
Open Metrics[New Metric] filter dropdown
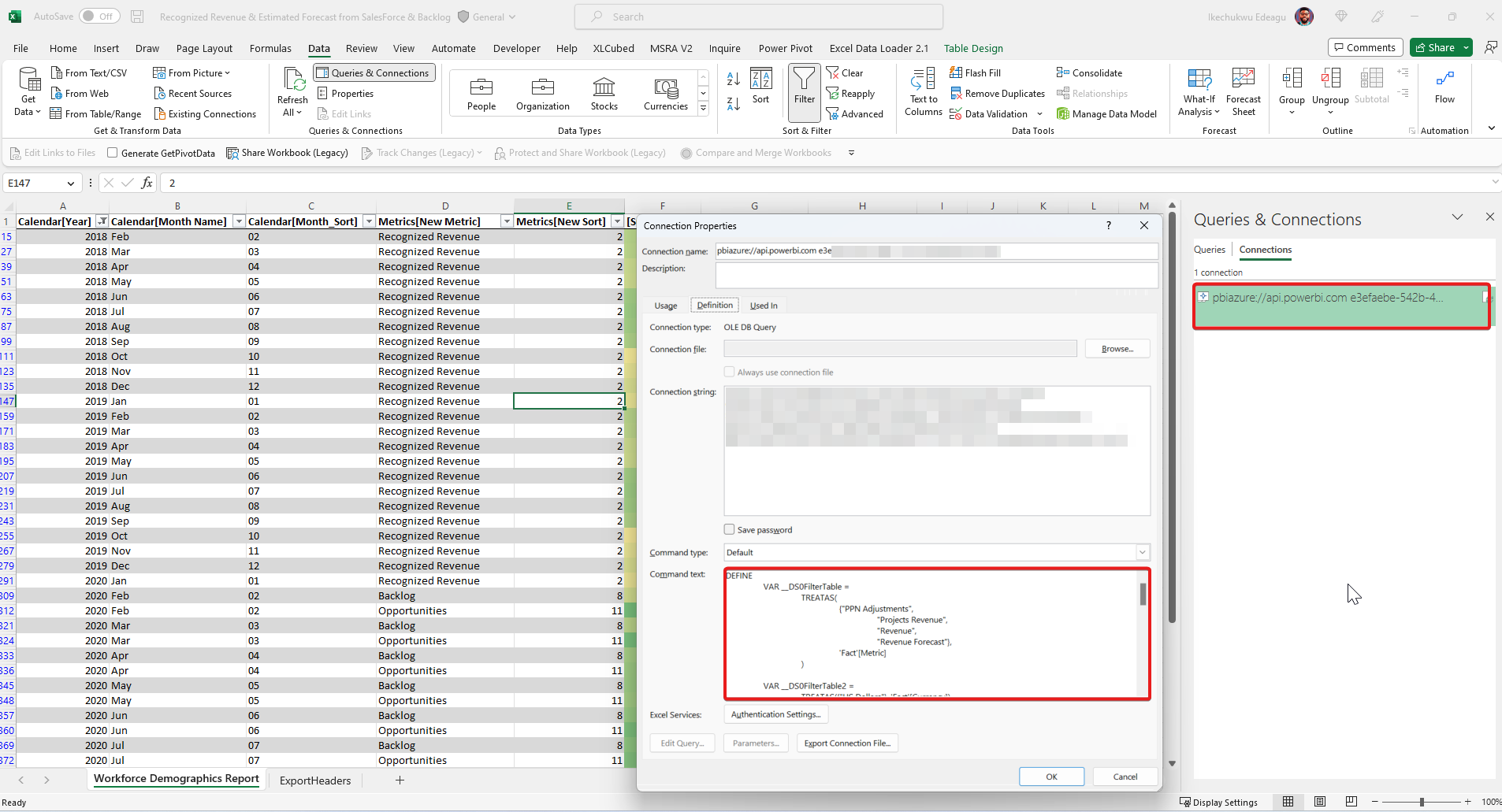506,221
